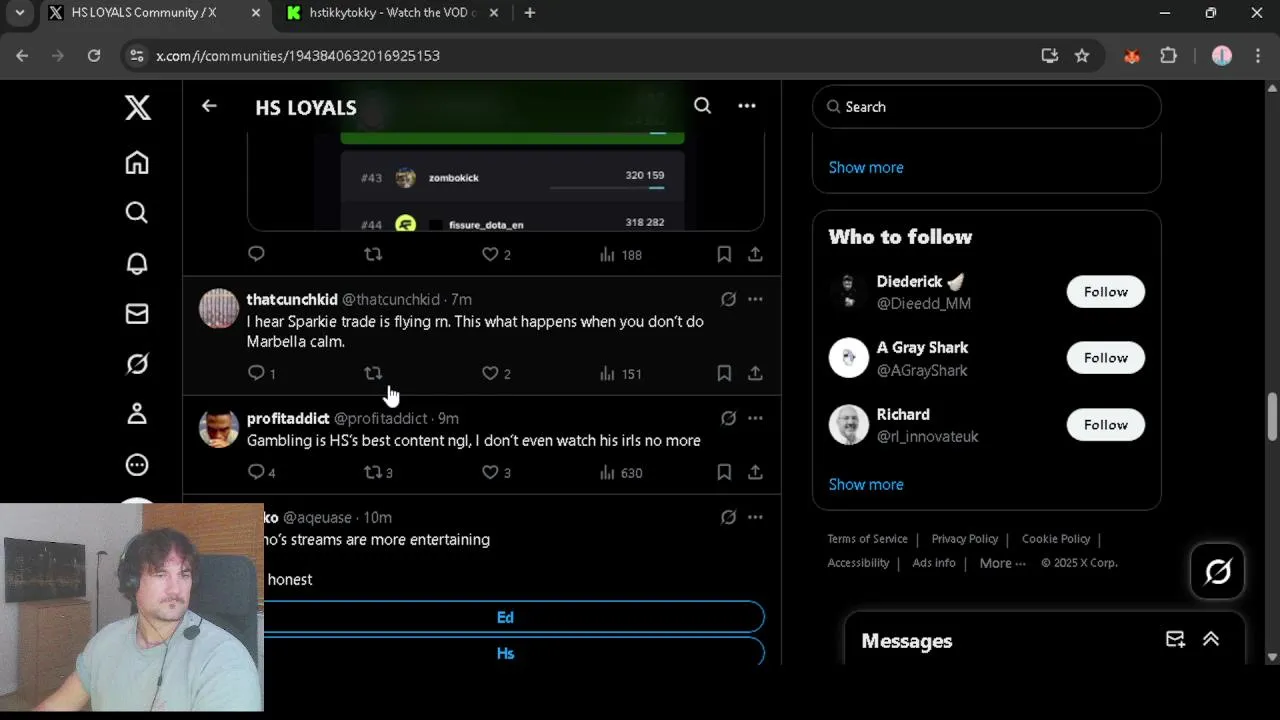Bookmark thatcunchkid's post
Viewport: 1280px width, 720px height.
click(x=724, y=373)
